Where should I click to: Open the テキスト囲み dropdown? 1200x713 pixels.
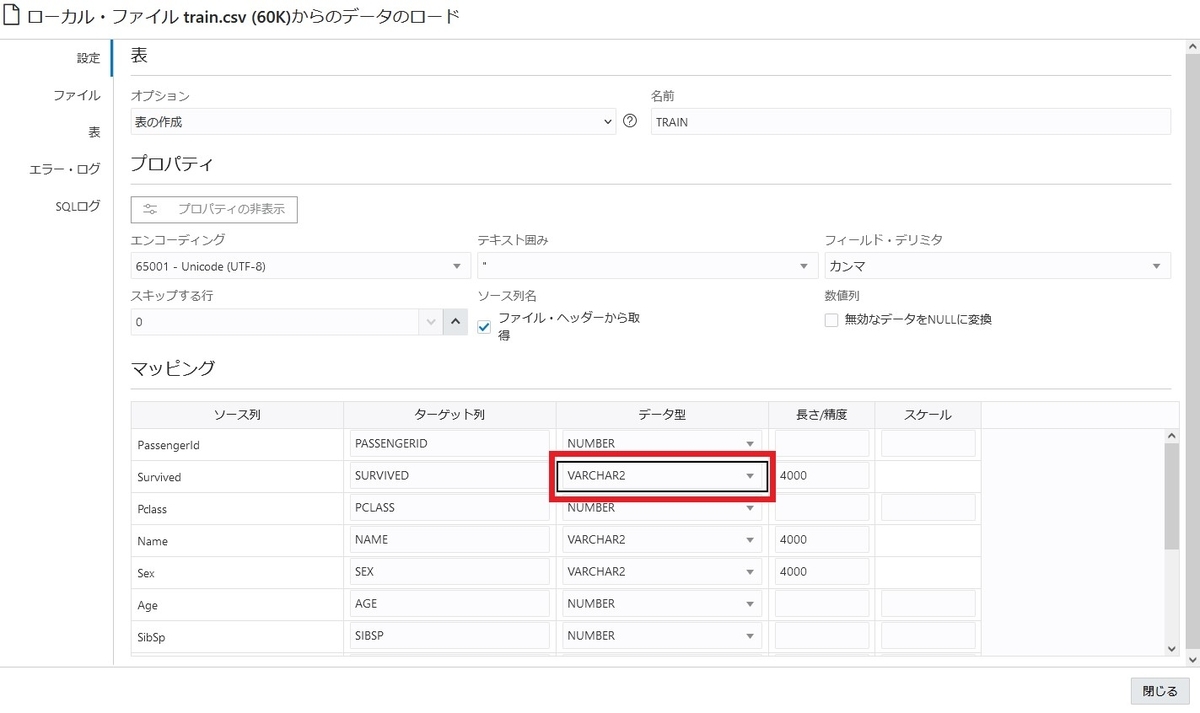point(647,266)
